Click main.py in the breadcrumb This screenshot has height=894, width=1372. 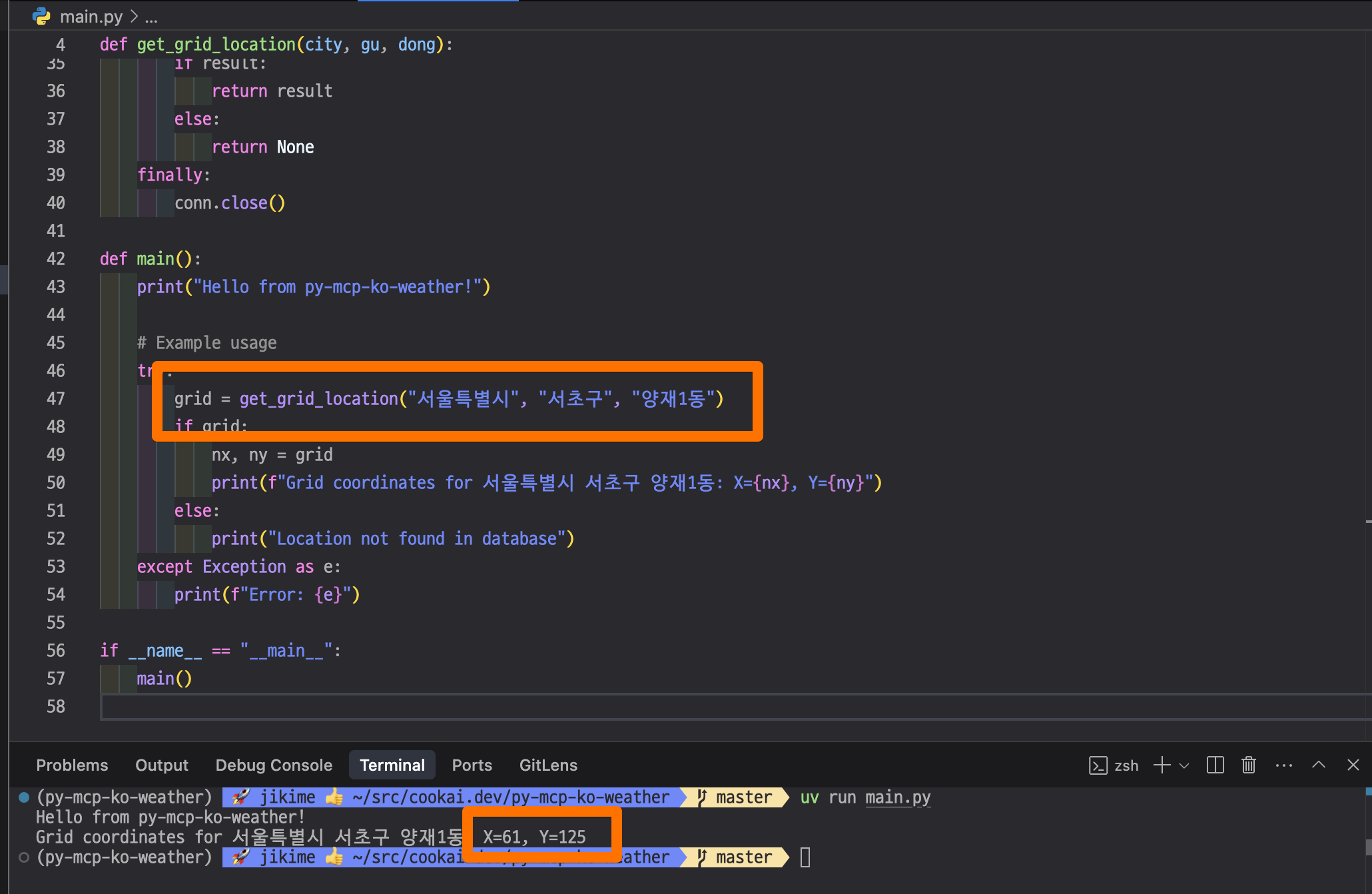[91, 17]
